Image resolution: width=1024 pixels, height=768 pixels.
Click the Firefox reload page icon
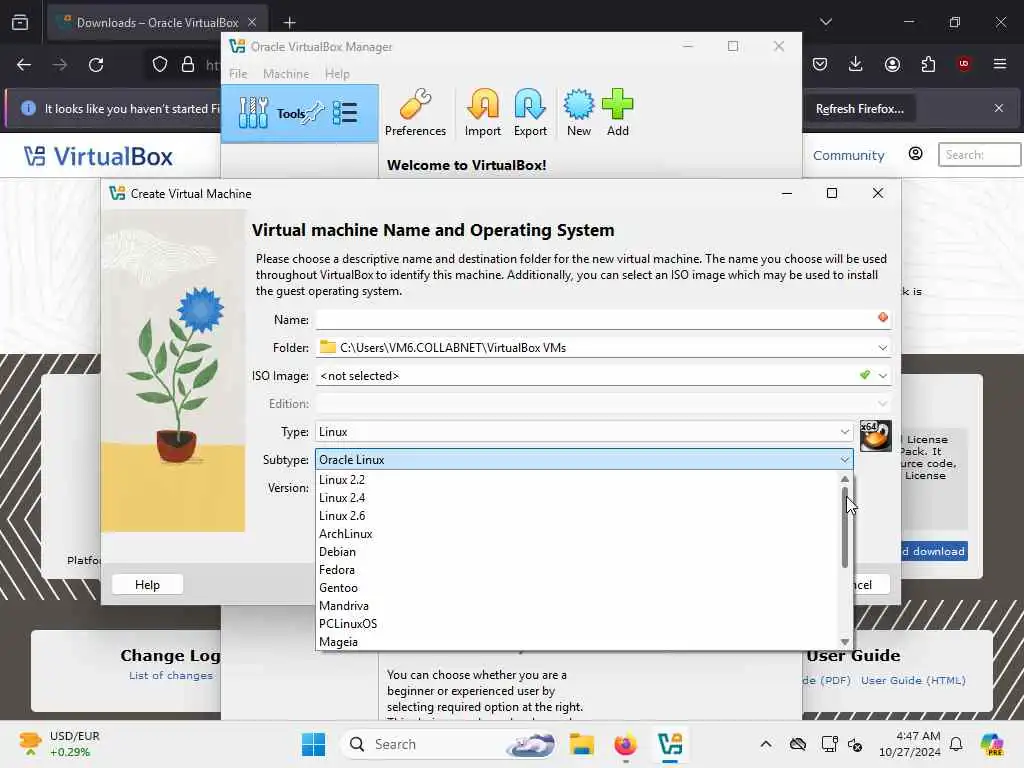point(96,65)
